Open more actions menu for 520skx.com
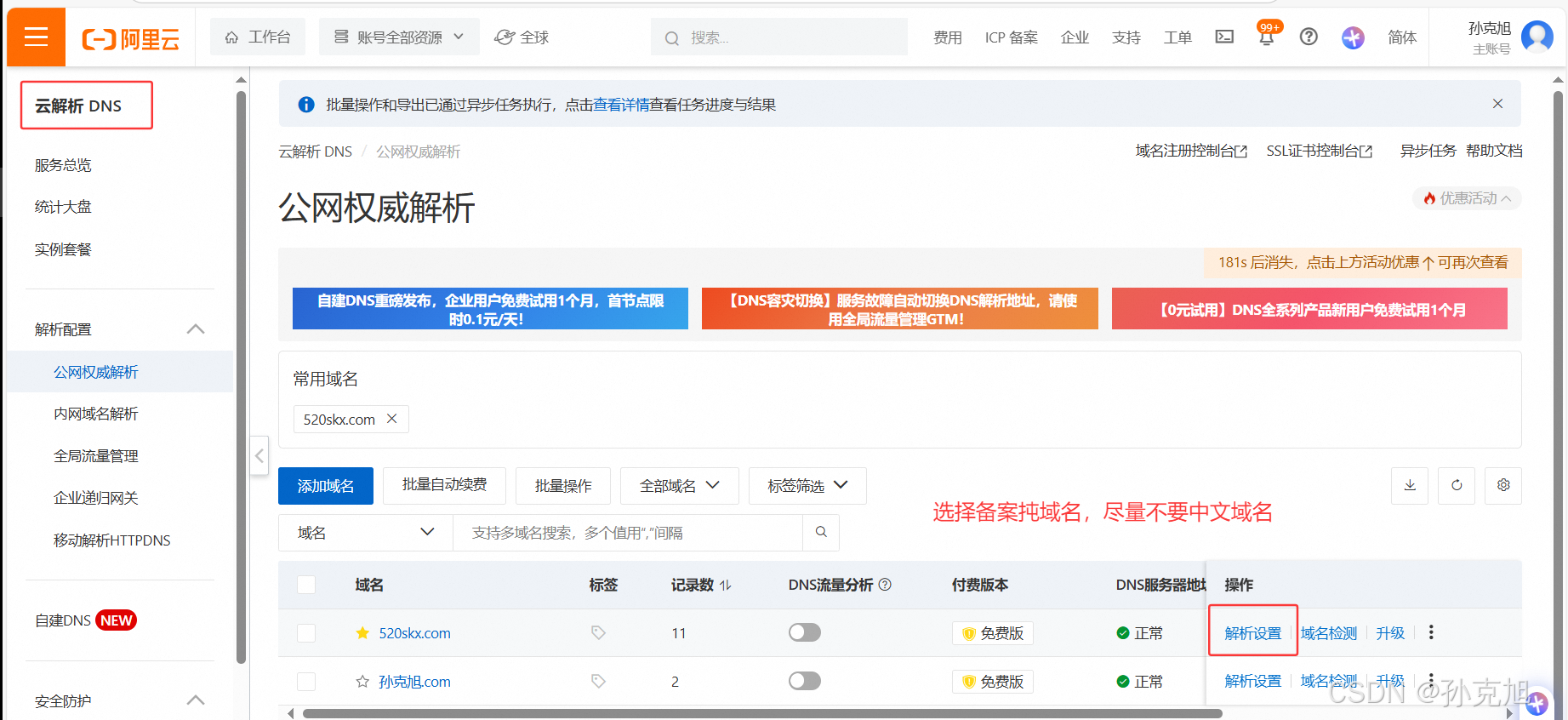 [x=1431, y=632]
